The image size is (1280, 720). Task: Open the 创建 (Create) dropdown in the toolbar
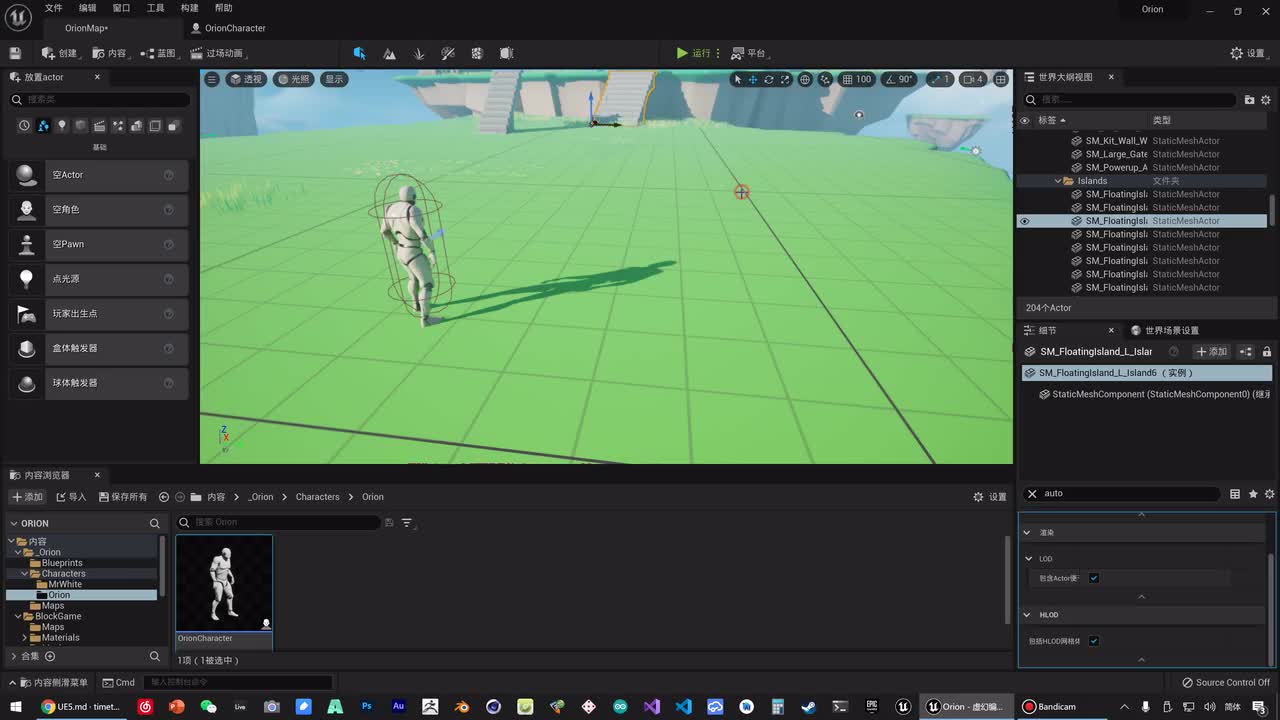tap(59, 53)
